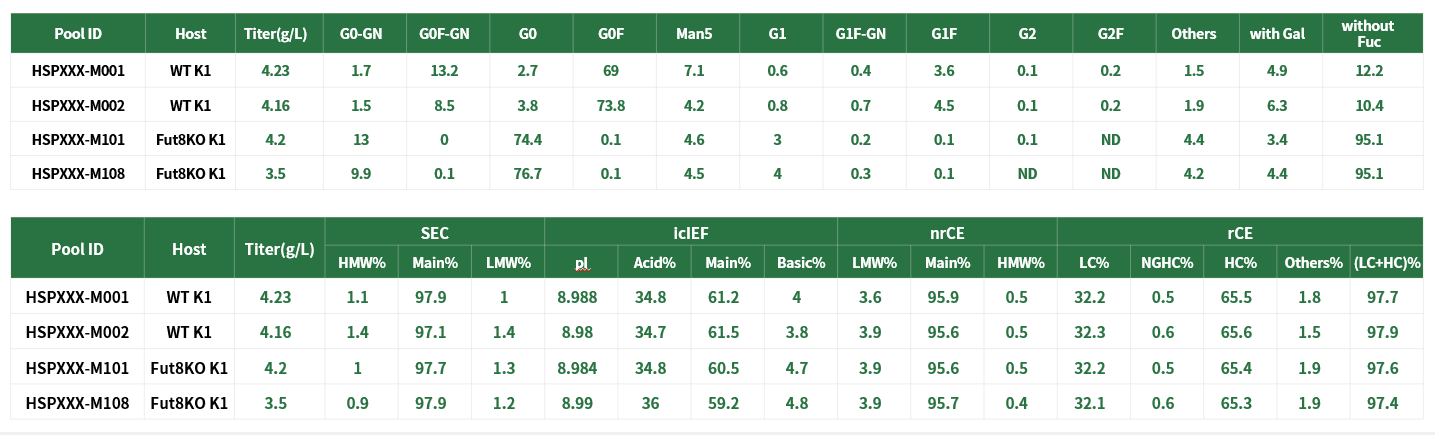The image size is (1435, 435).
Task: Click the pI value 8.988 cell
Action: pyautogui.click(x=580, y=297)
